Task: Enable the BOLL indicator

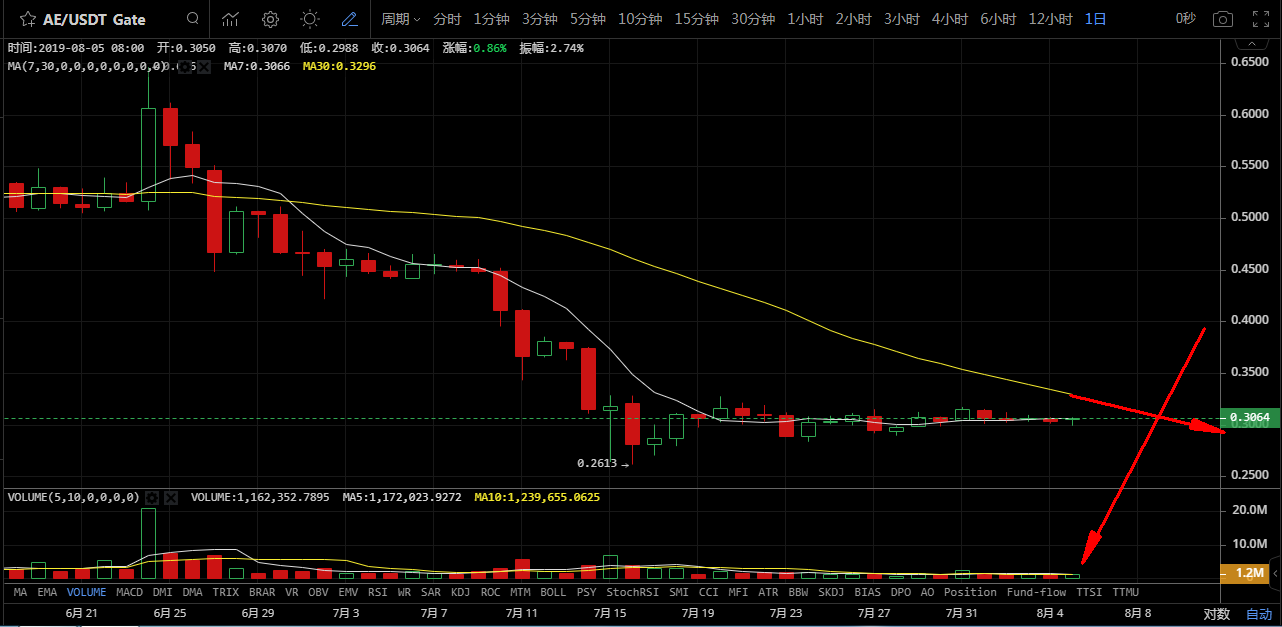Action: [x=553, y=592]
